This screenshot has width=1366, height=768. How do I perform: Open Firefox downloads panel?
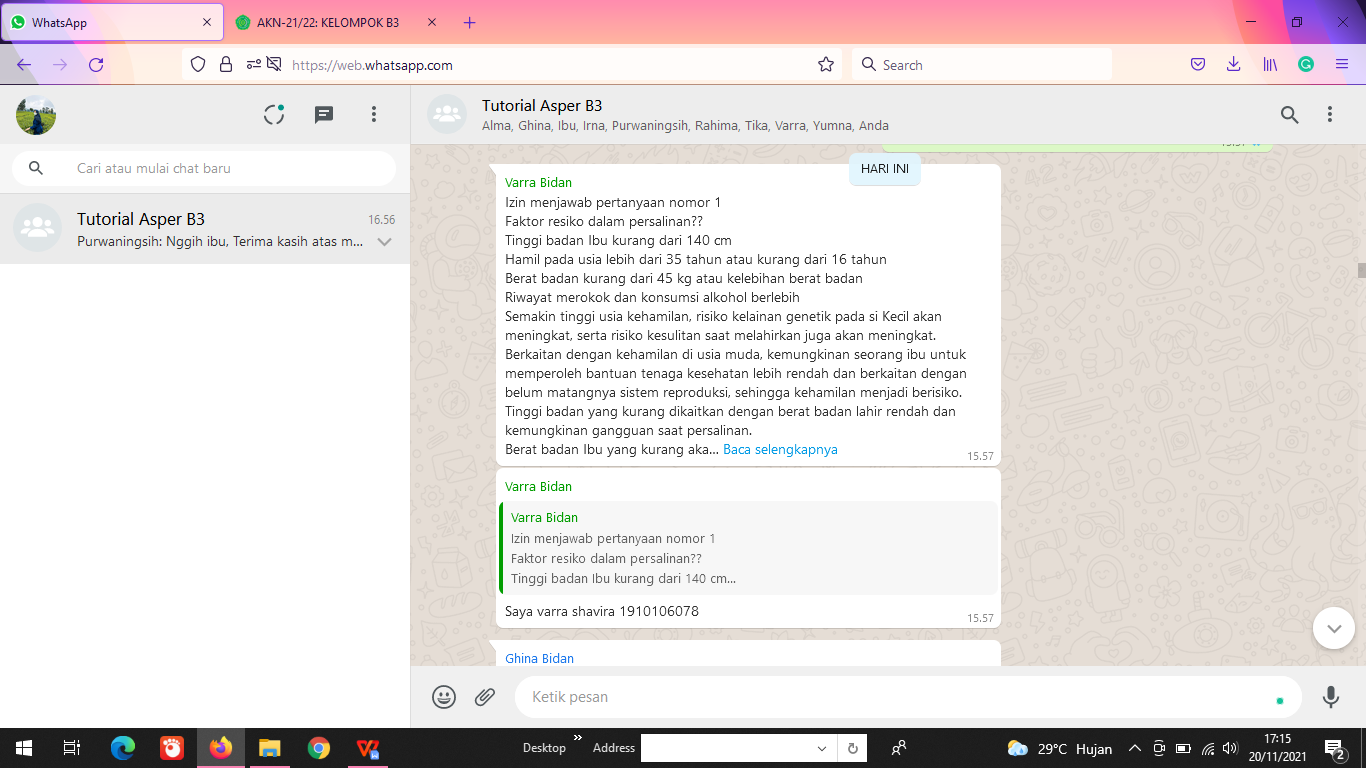tap(1234, 65)
